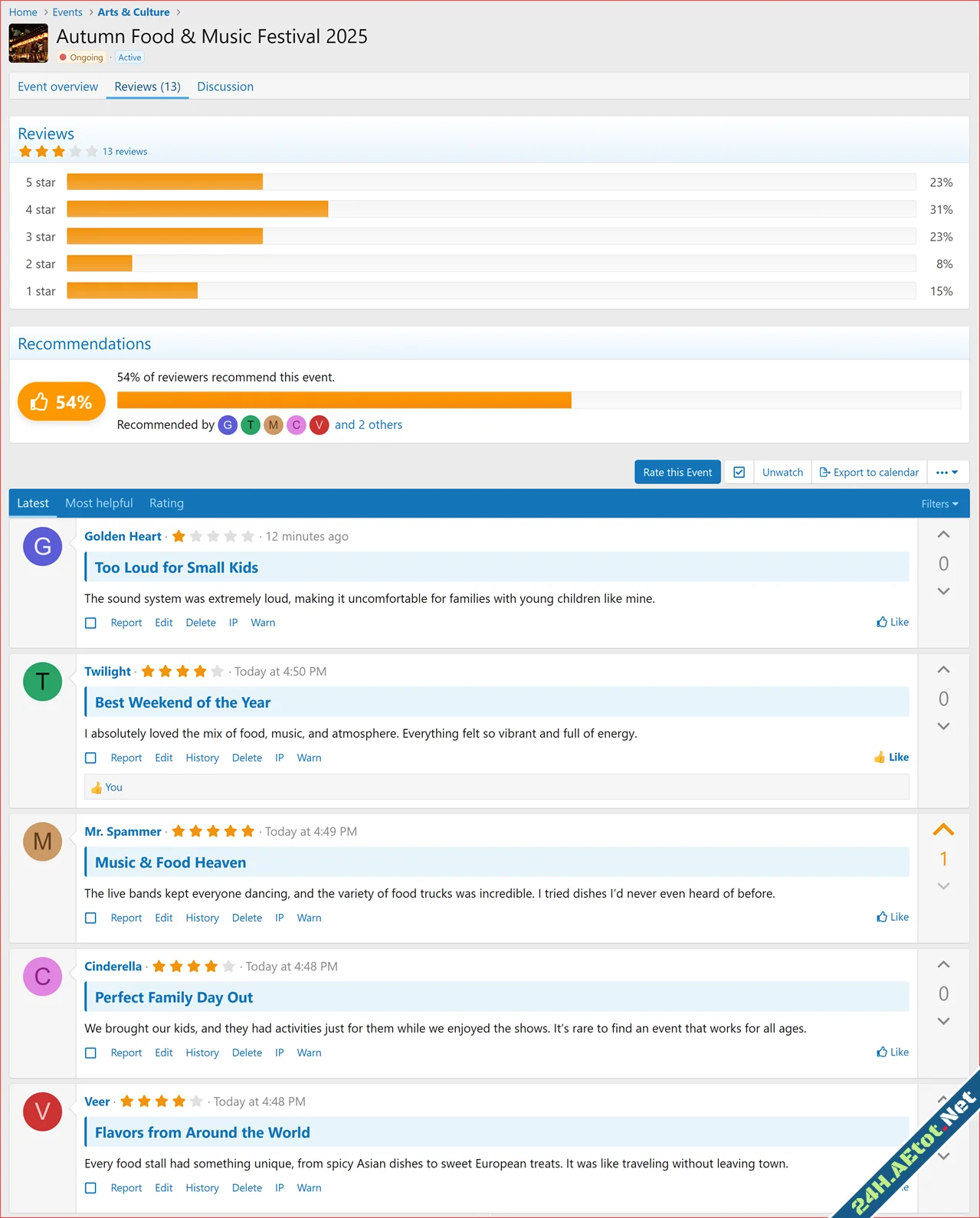The image size is (980, 1218).
Task: Click the 1 star rating bar
Action: [491, 291]
